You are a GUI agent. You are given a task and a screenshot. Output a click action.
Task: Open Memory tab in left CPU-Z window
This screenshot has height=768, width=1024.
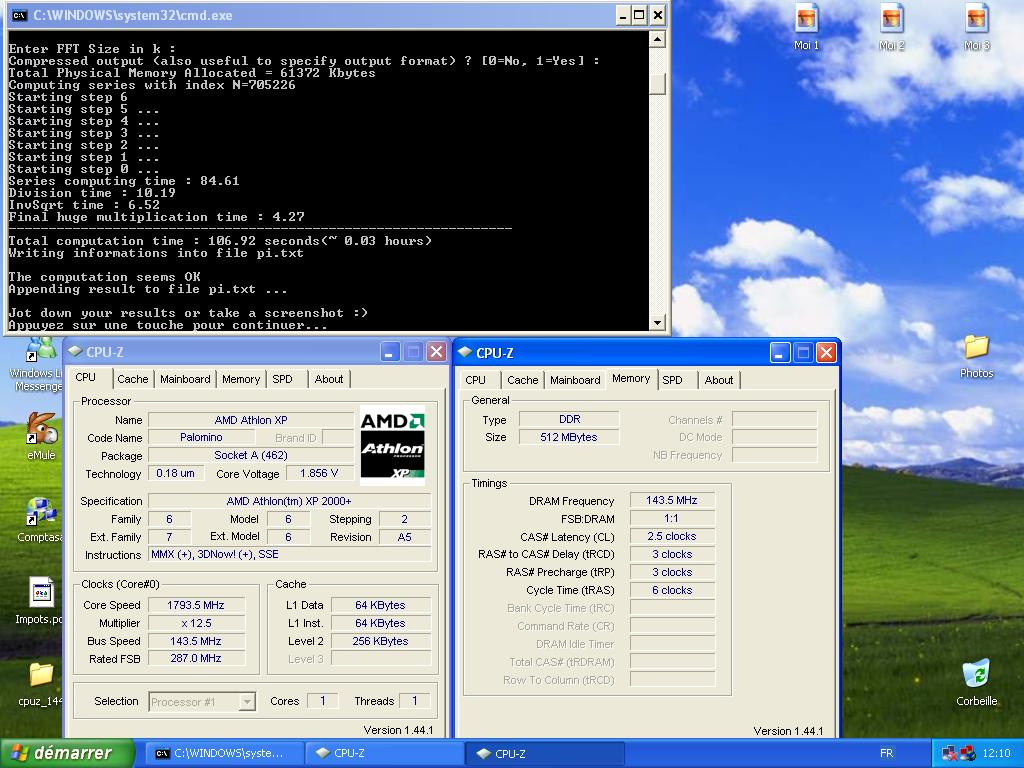[241, 379]
